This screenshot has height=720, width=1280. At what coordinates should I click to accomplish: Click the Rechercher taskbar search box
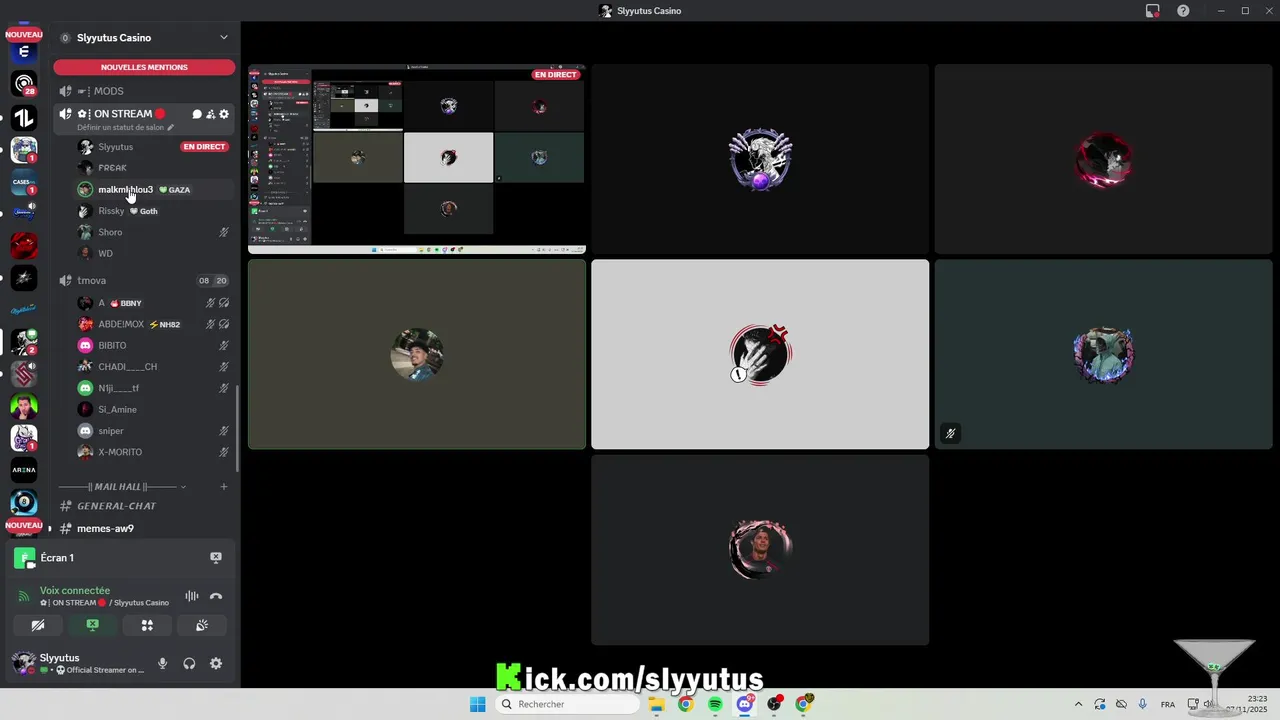tap(567, 704)
